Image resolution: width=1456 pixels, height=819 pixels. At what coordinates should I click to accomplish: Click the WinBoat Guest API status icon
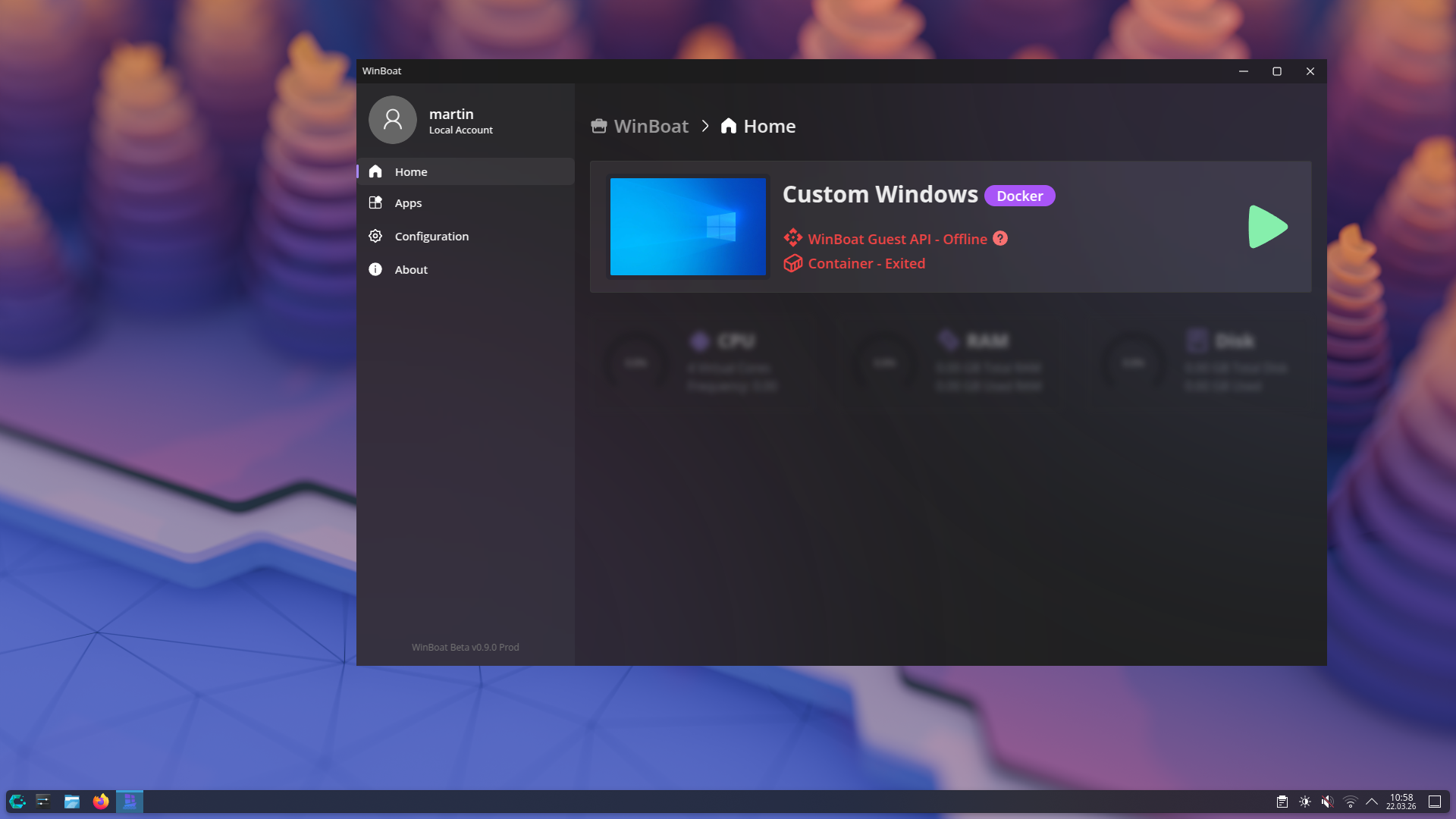pos(792,238)
